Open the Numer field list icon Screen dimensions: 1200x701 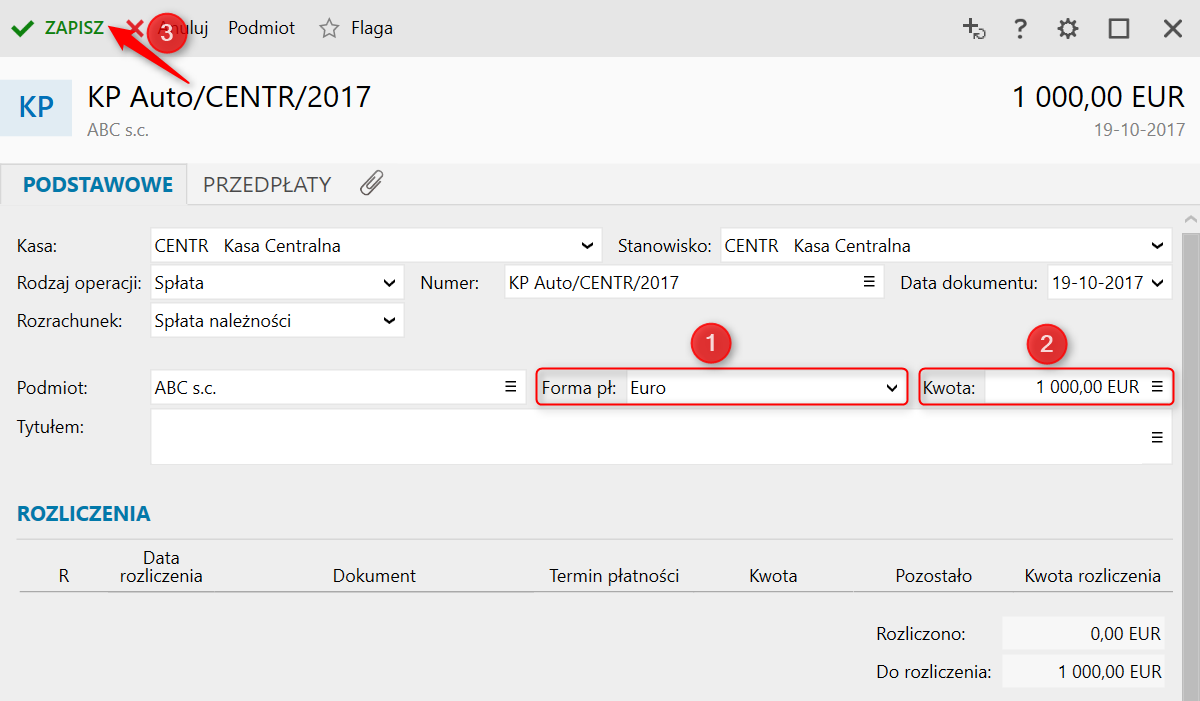pos(869,283)
